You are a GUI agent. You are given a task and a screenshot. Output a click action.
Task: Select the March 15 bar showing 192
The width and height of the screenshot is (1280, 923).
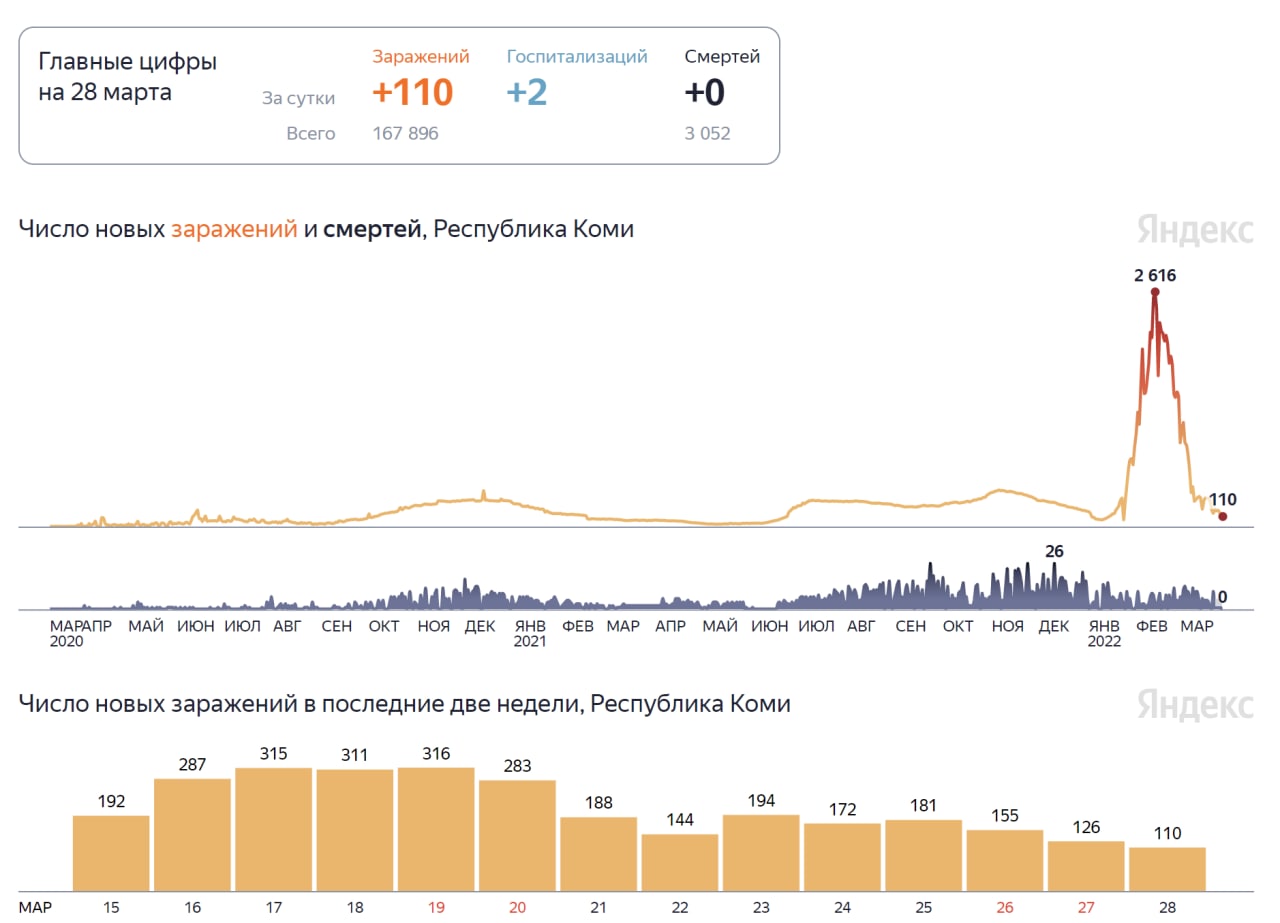tap(111, 853)
